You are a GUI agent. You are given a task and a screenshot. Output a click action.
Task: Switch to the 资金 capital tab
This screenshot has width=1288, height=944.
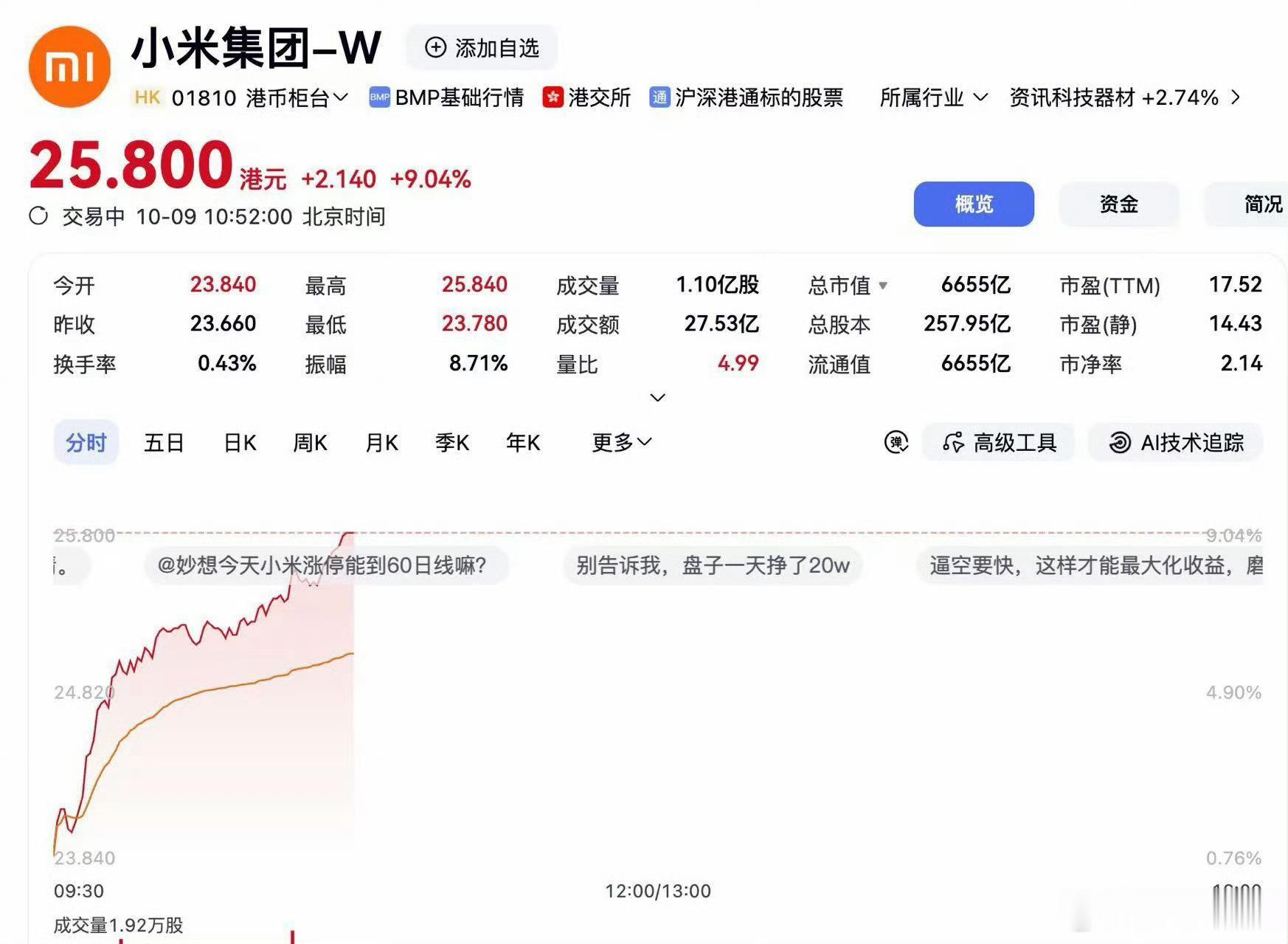pyautogui.click(x=1118, y=204)
